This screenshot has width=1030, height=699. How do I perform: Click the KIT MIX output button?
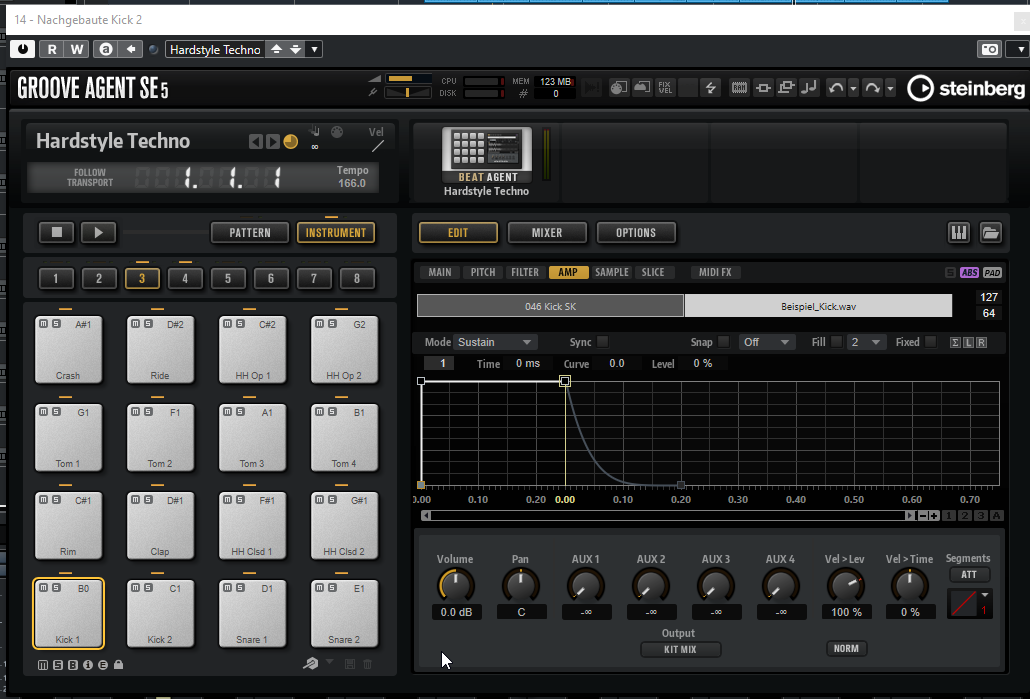[x=680, y=649]
